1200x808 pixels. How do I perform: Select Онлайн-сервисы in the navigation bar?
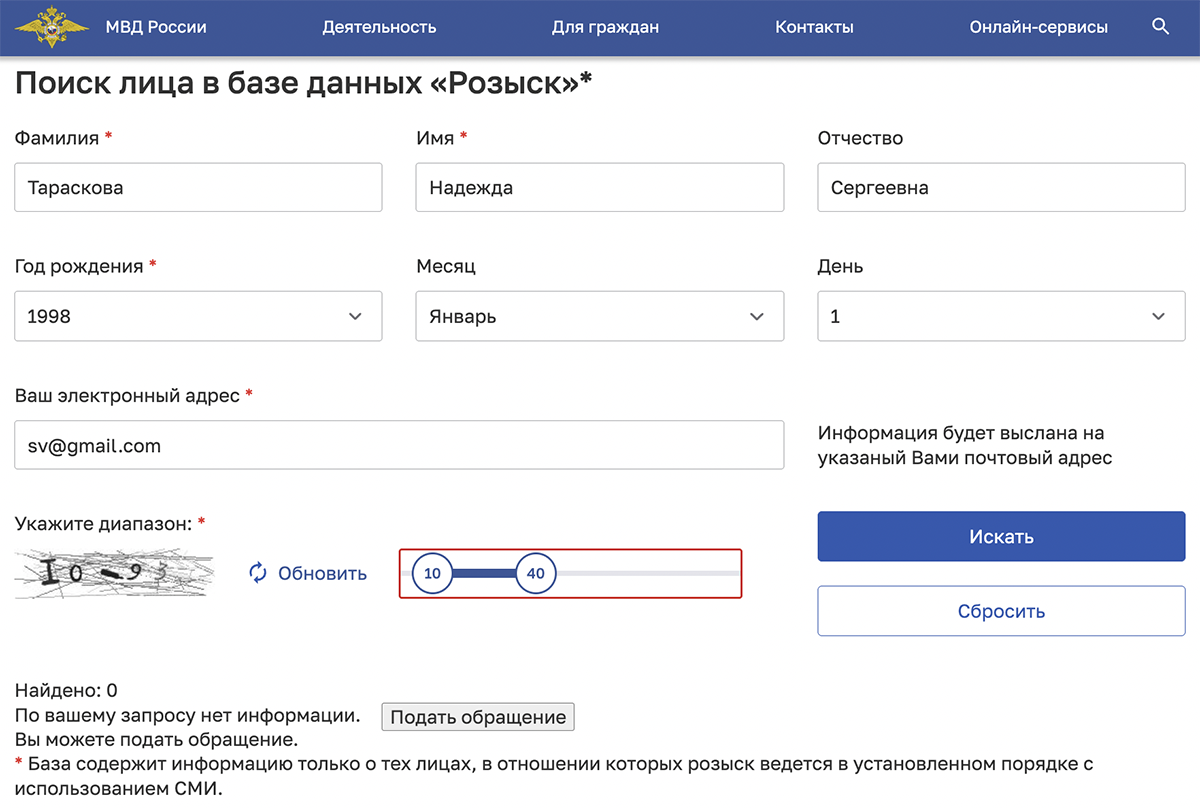tap(1038, 27)
